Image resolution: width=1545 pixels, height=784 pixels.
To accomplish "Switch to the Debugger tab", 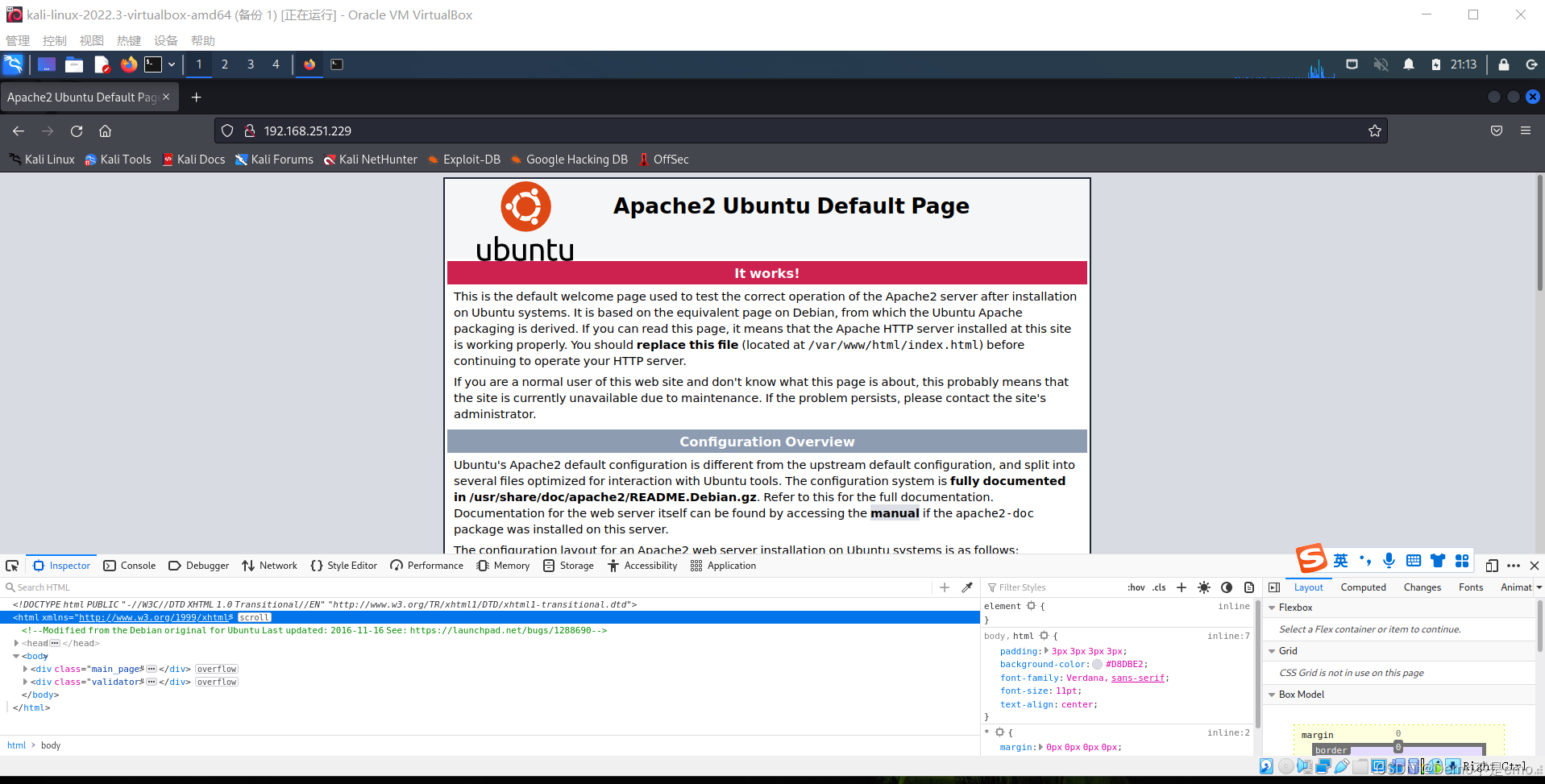I will [199, 566].
